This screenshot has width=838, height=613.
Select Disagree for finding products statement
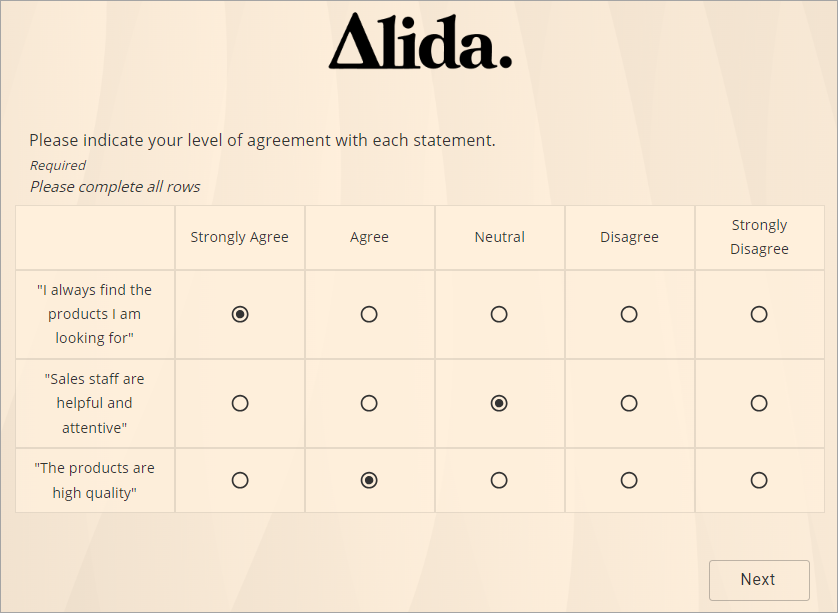coord(629,313)
